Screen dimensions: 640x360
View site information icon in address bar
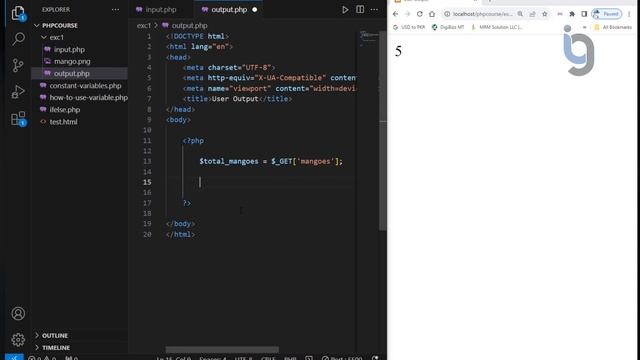(447, 14)
